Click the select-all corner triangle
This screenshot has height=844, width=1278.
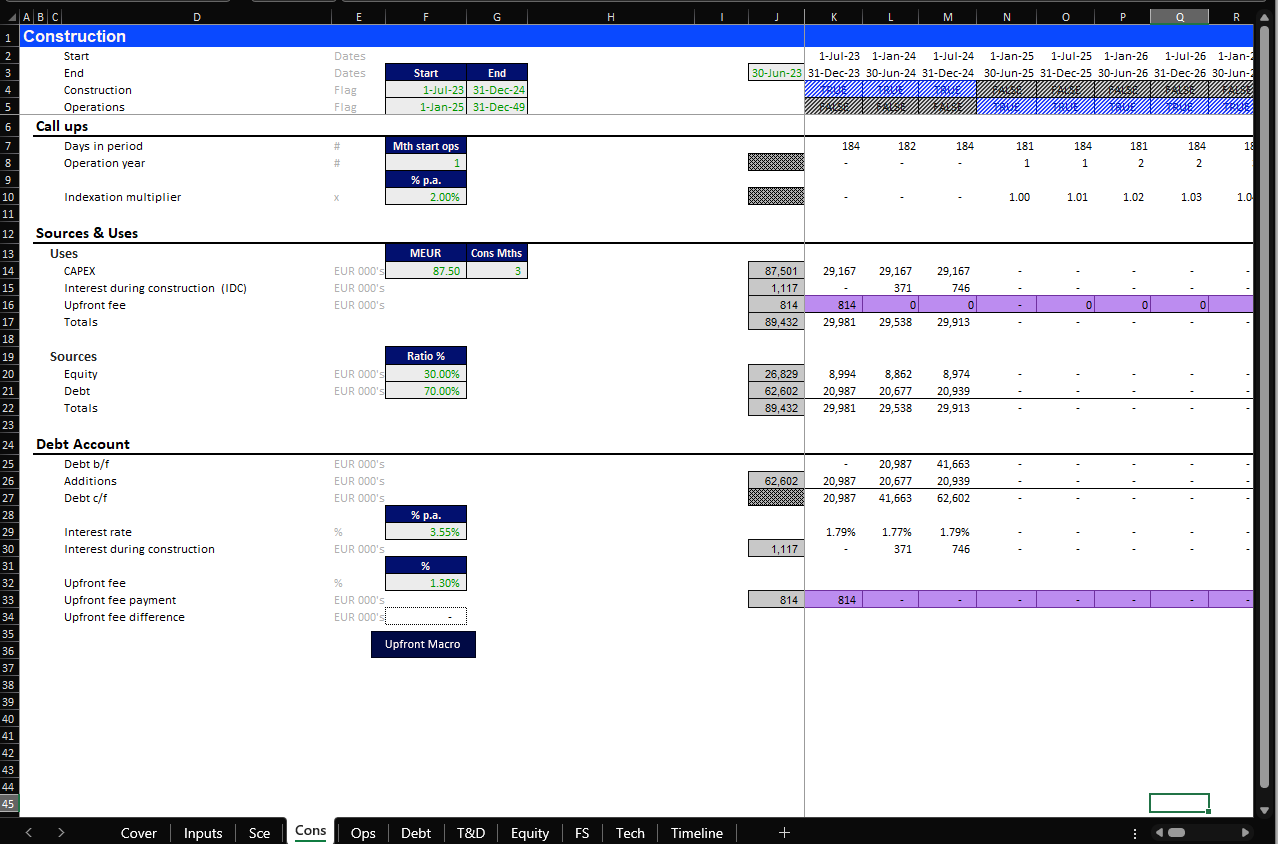(9, 17)
